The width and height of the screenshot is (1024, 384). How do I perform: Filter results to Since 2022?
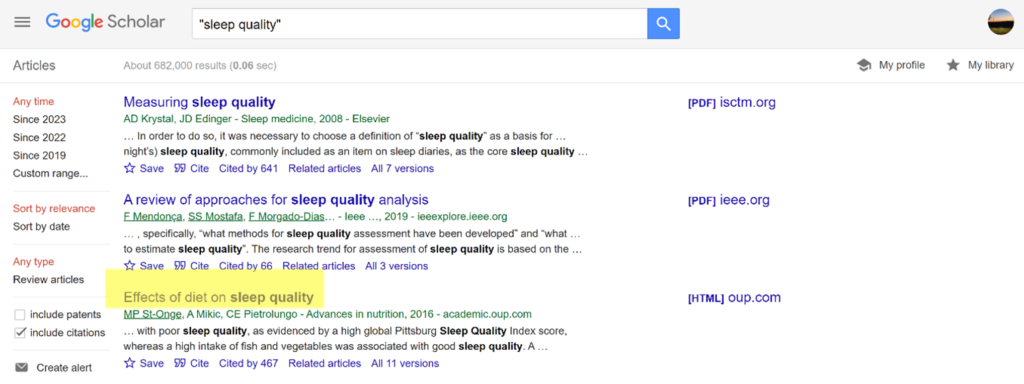pos(39,138)
